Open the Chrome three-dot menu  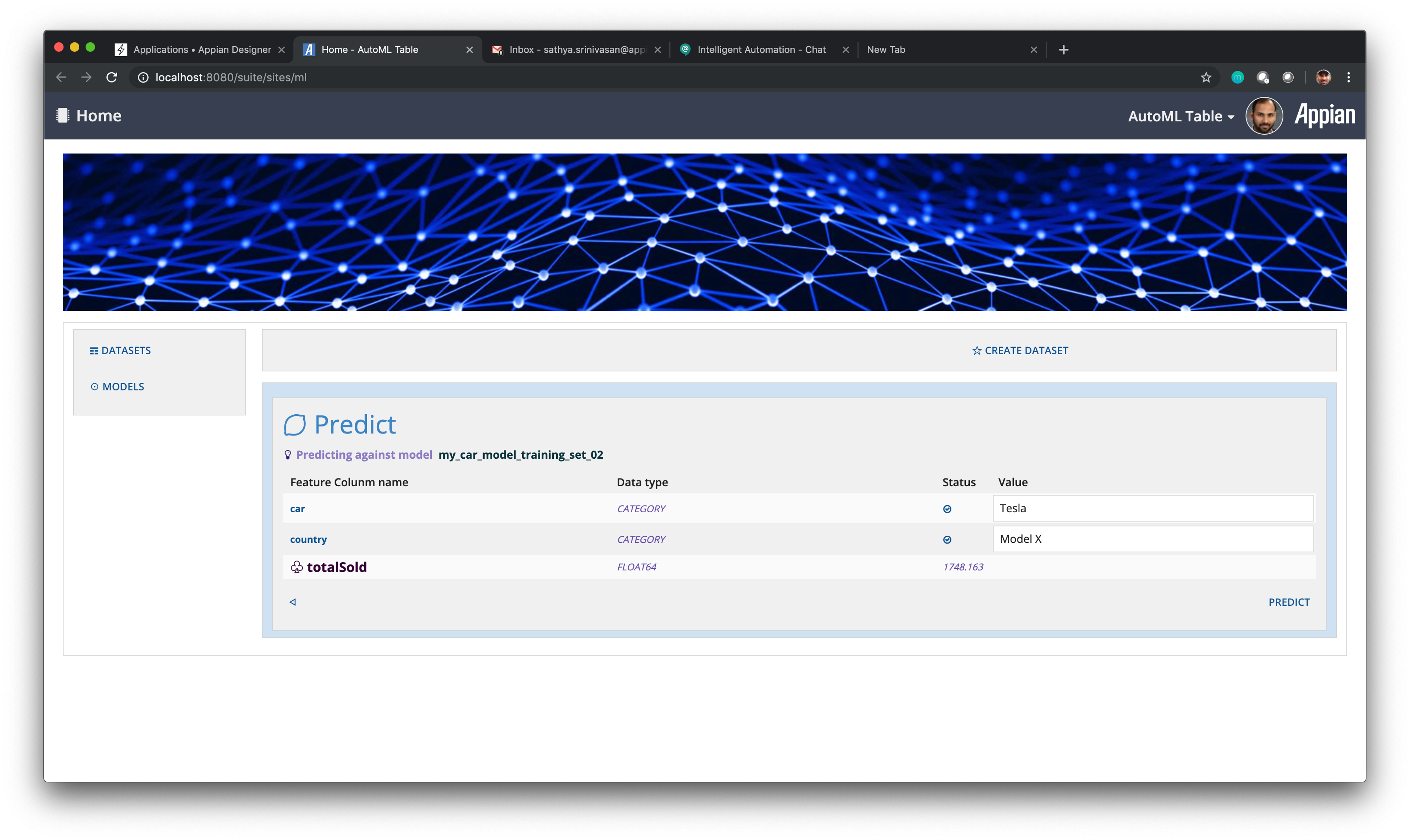1348,77
